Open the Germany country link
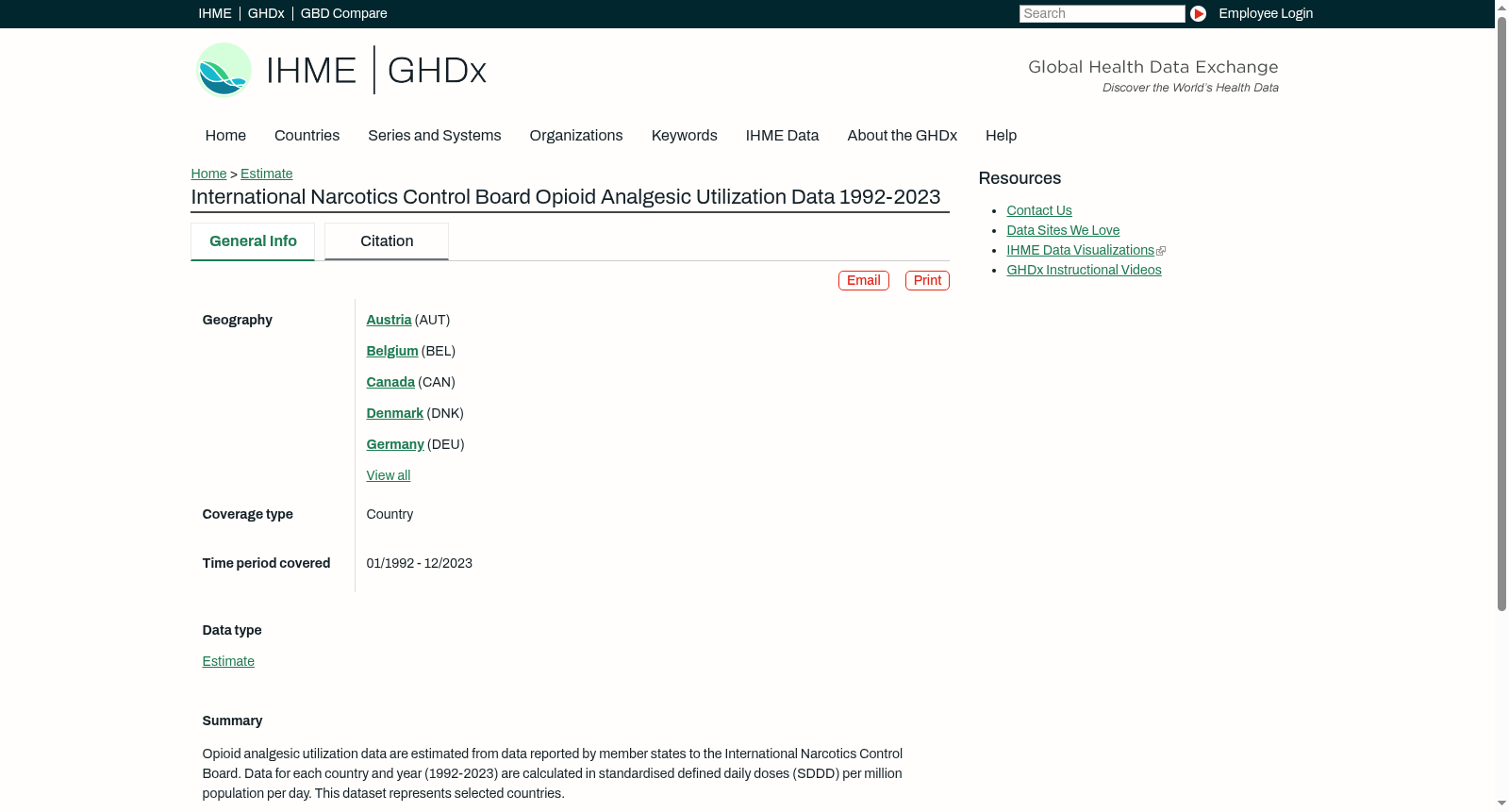This screenshot has width=1509, height=812. (395, 444)
